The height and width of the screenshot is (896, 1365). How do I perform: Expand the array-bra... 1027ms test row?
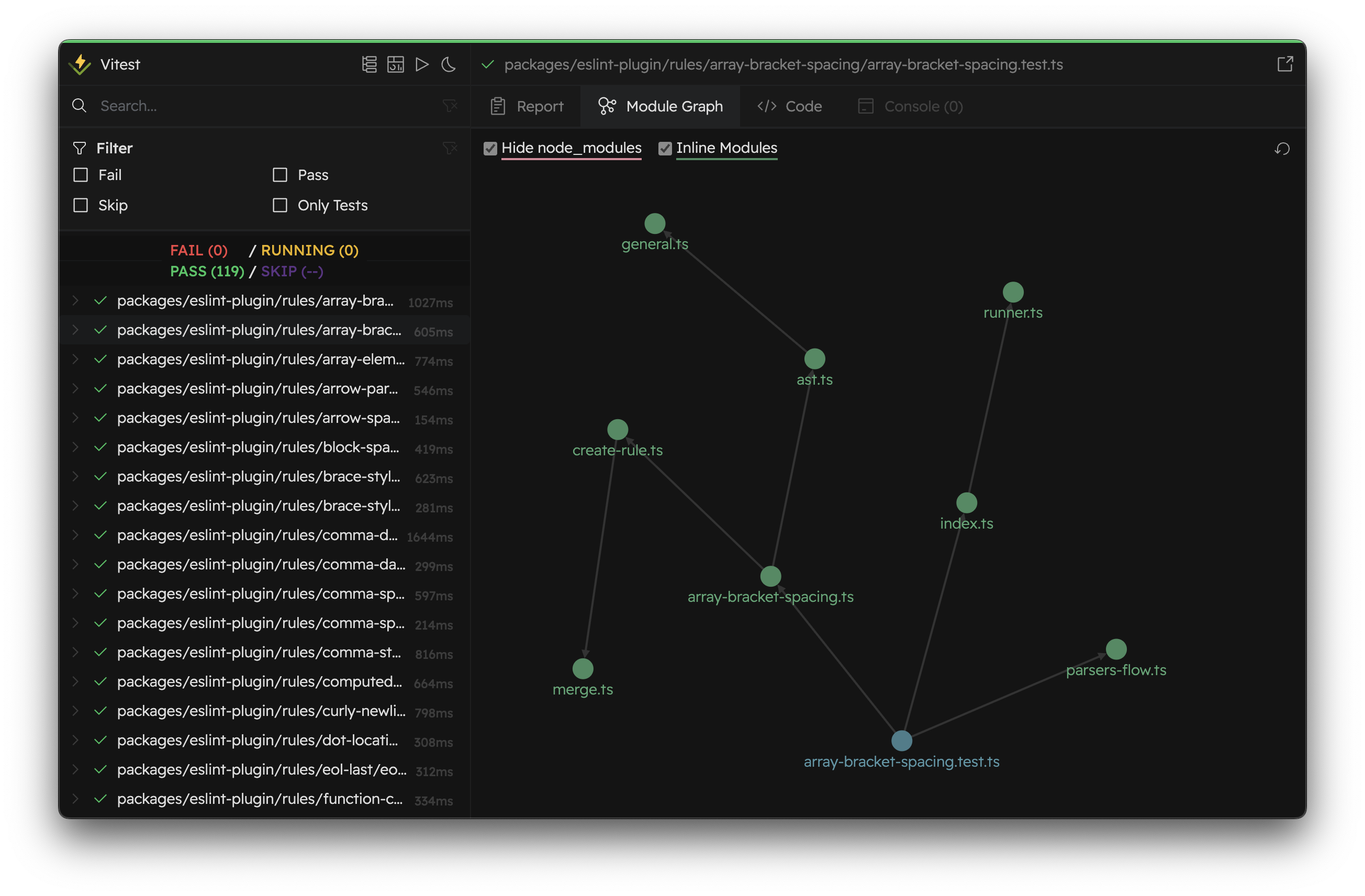75,300
